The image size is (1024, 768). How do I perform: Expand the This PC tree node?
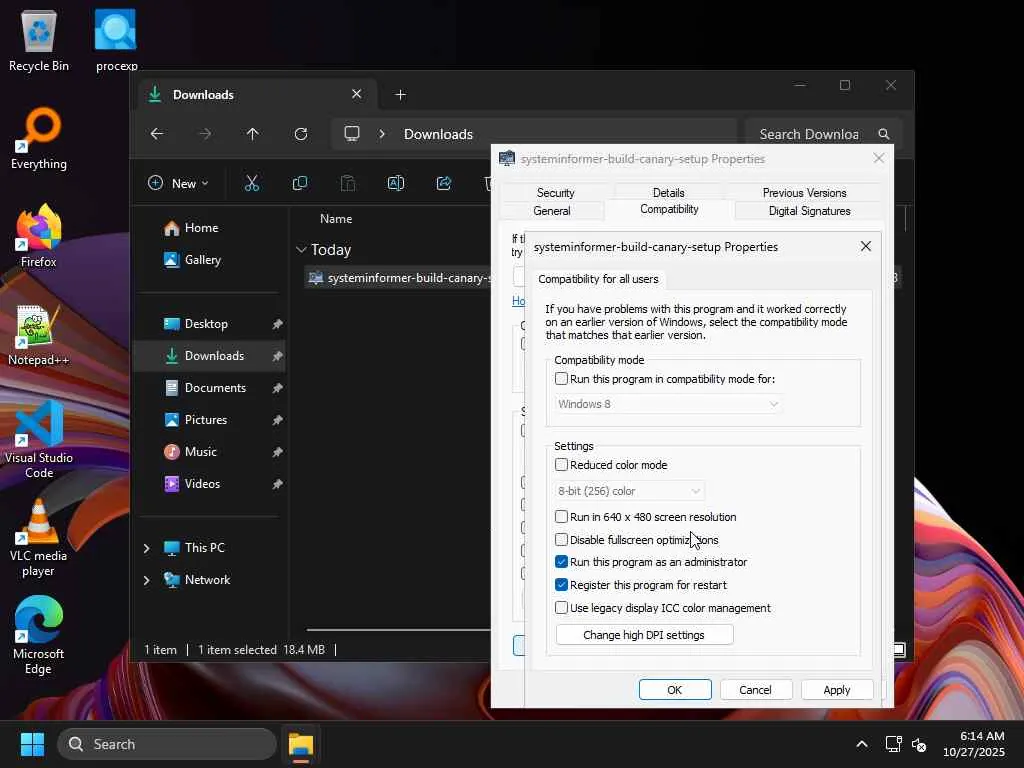click(147, 548)
